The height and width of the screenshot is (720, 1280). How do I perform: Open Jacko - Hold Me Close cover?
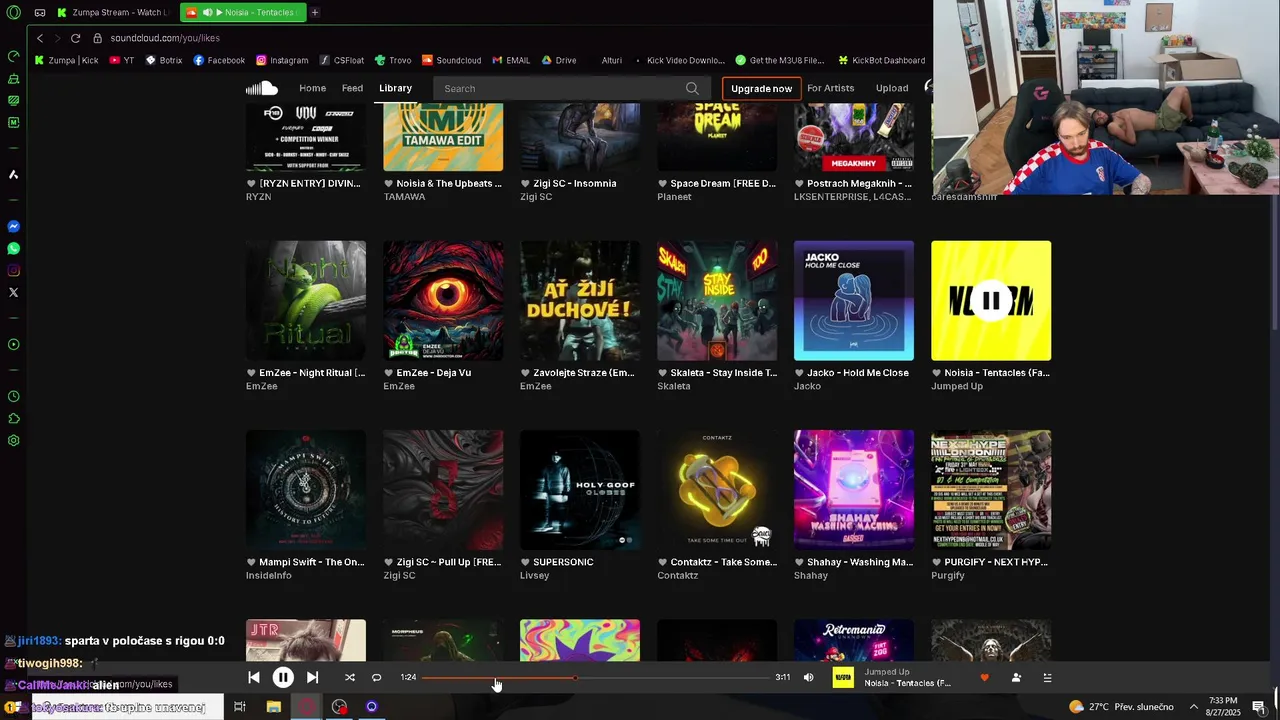(x=853, y=300)
